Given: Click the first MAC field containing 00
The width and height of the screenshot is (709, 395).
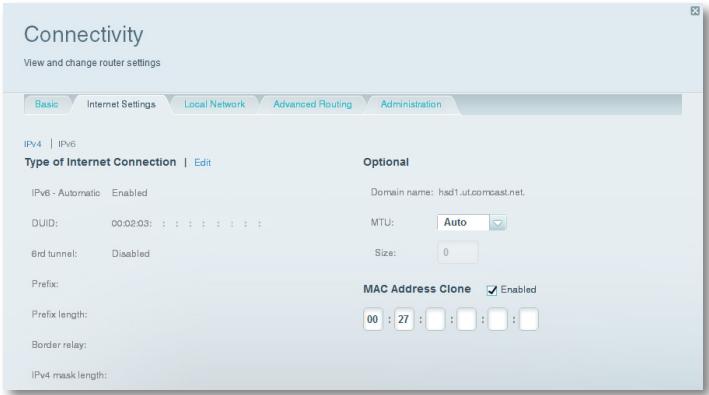Looking at the screenshot, I should click(x=373, y=320).
